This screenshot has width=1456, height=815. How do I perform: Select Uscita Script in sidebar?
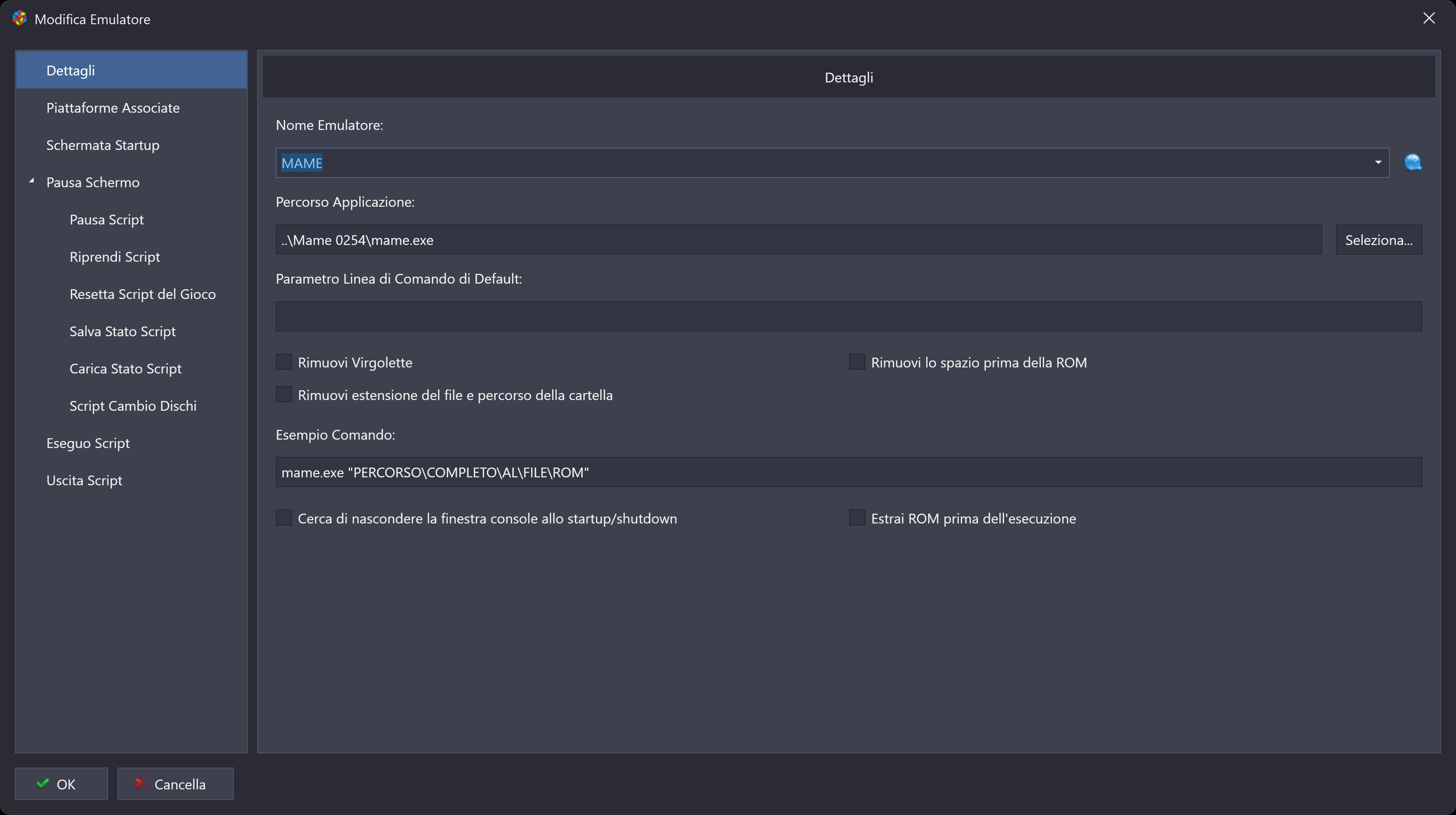84,481
